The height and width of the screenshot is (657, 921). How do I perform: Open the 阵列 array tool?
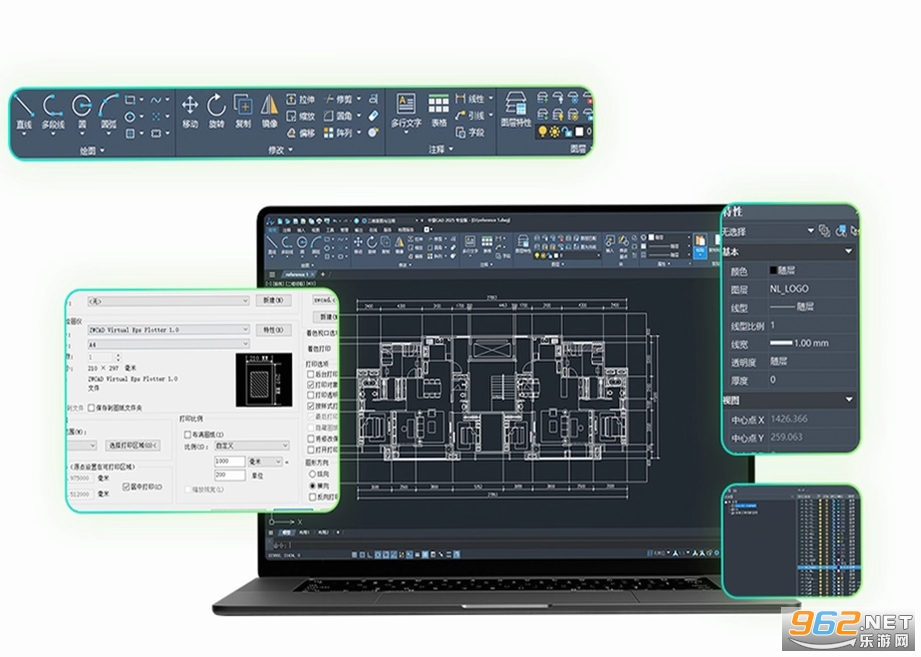[x=338, y=133]
